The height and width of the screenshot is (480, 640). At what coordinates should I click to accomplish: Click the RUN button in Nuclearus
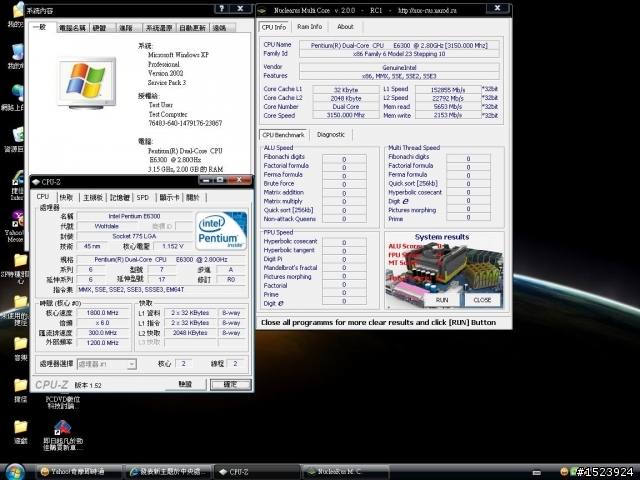coord(442,300)
